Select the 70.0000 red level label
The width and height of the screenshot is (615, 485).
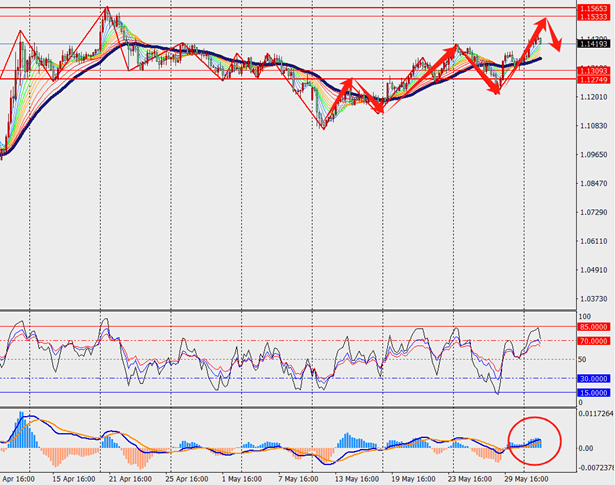tap(593, 341)
